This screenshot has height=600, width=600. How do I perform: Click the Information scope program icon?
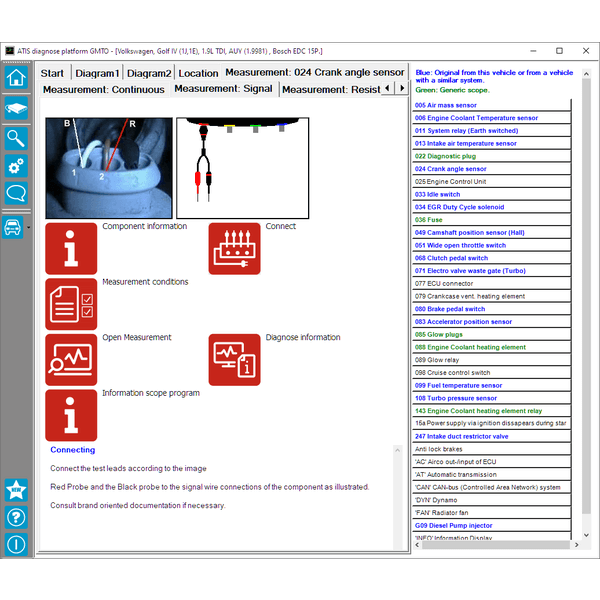[71, 415]
